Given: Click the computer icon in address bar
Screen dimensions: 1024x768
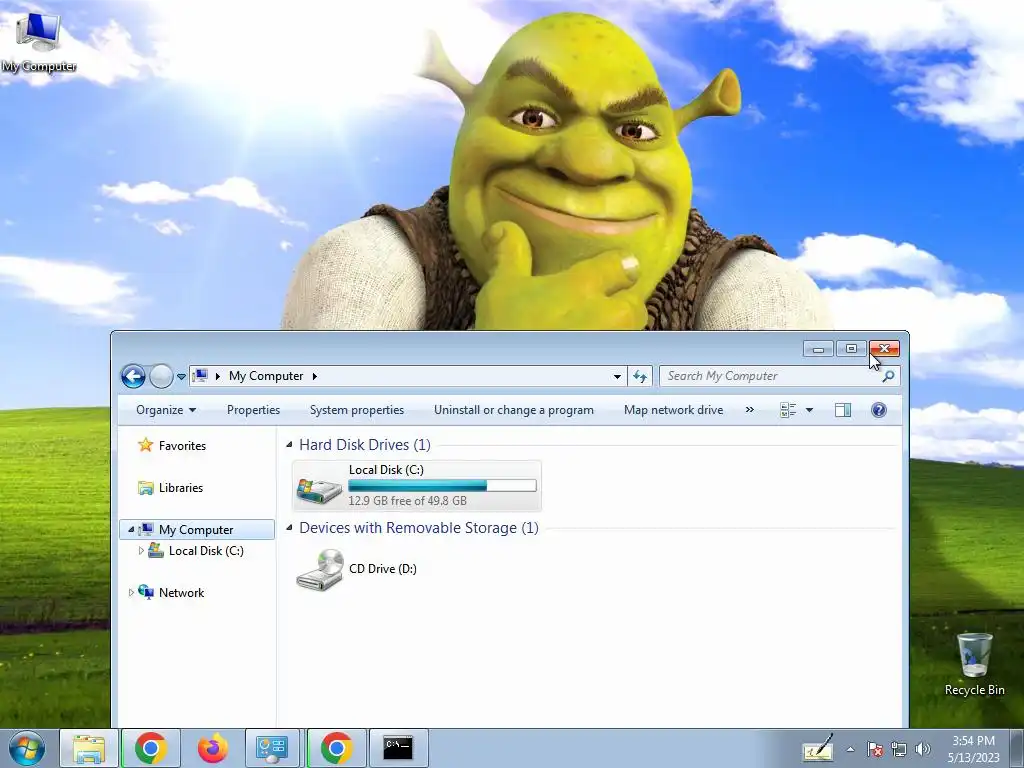Looking at the screenshot, I should (x=200, y=376).
